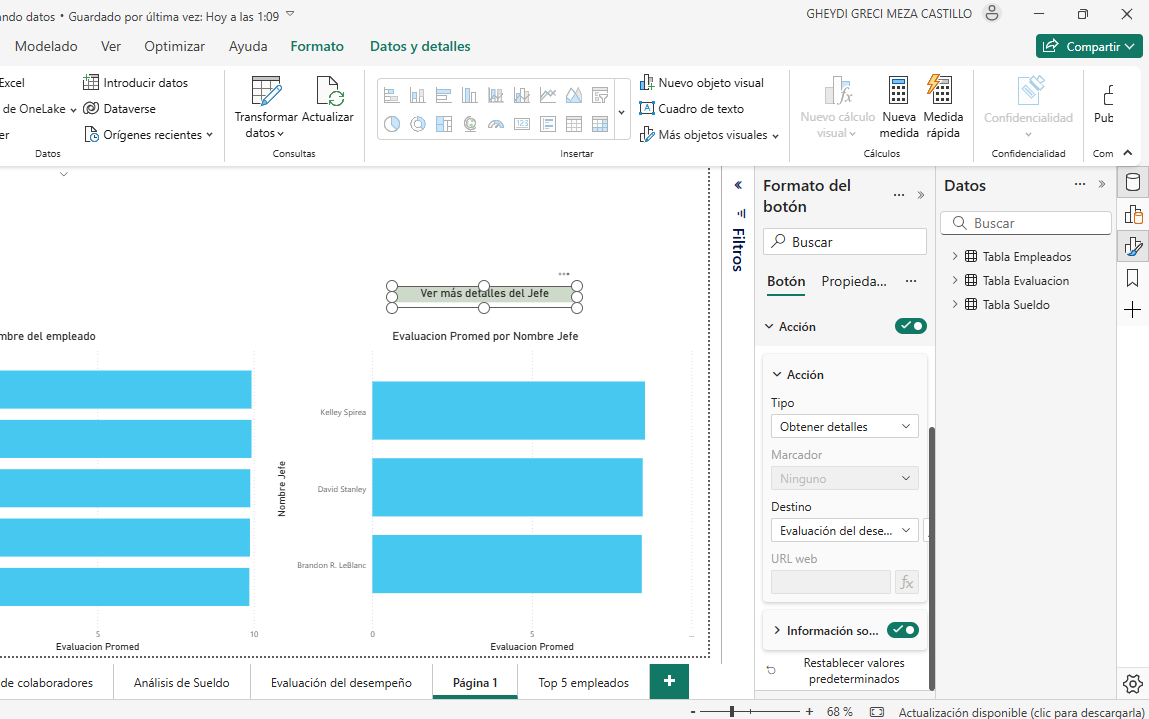
Task: Open the Destino dropdown
Action: pos(844,531)
